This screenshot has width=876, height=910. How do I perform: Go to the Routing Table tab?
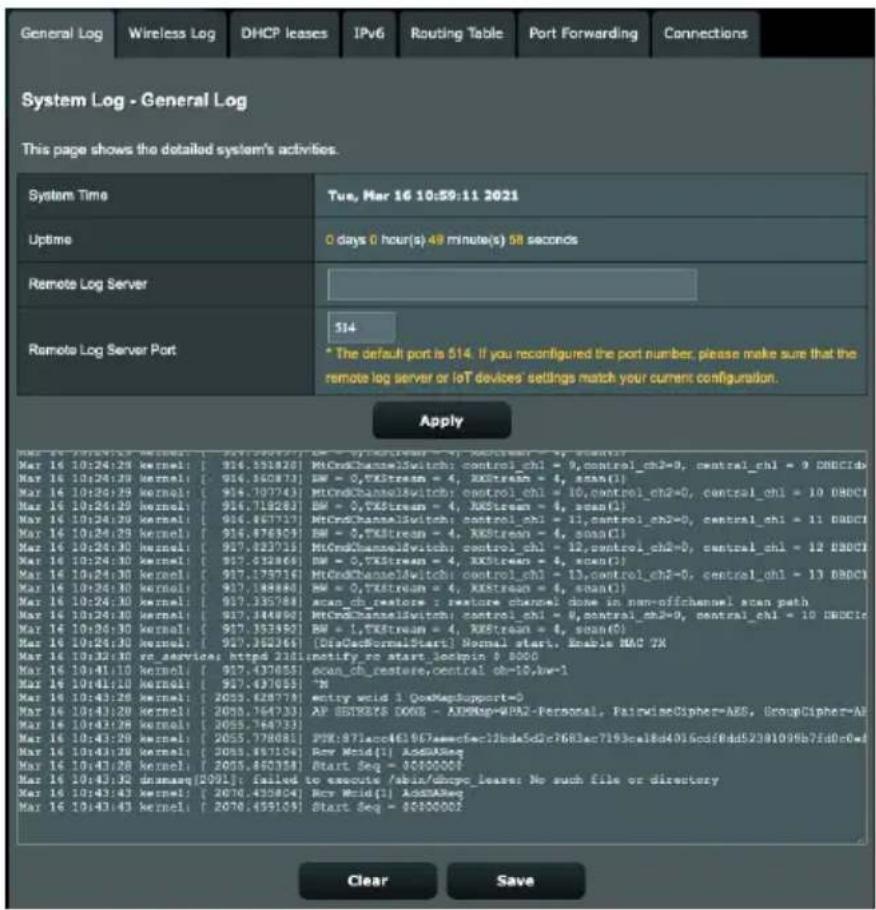point(457,34)
